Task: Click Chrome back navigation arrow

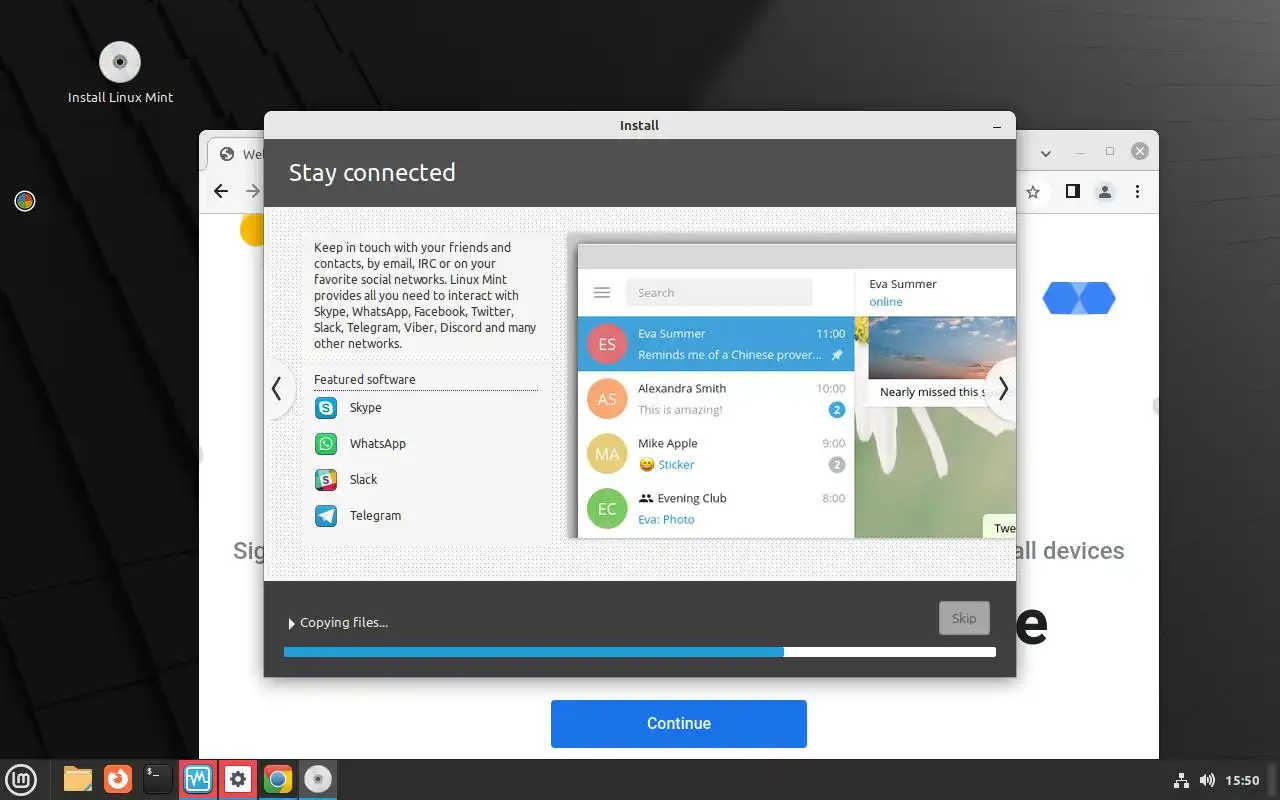Action: 221,191
